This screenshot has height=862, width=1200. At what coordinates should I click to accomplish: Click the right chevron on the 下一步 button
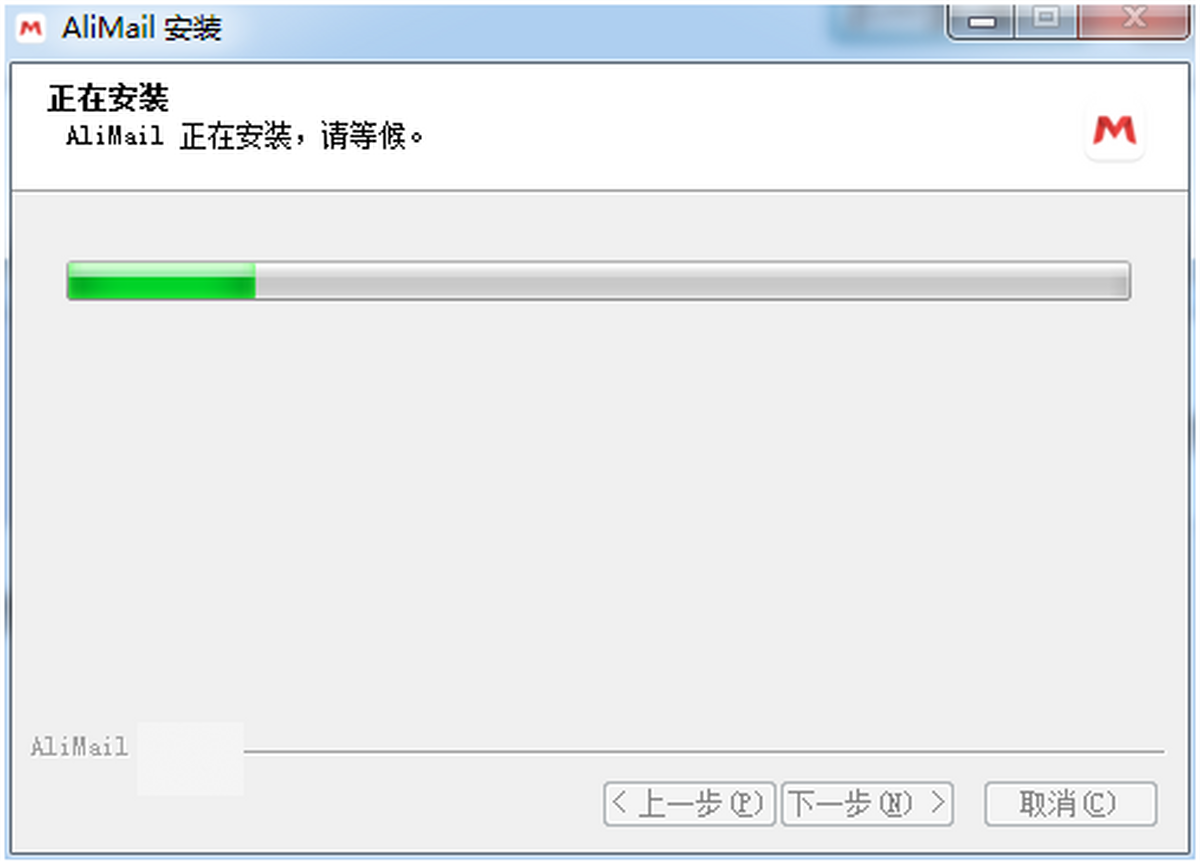coord(936,803)
